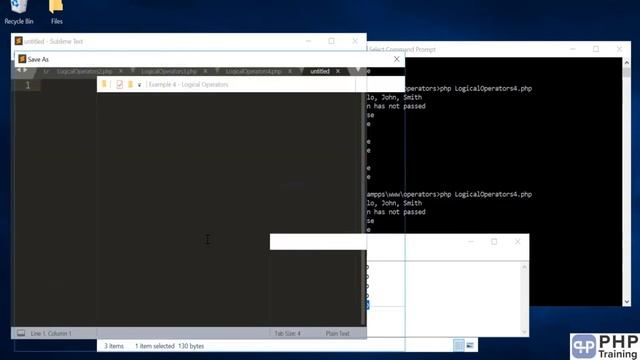The image size is (640, 360).
Task: Click Line 1, Column 1 status indicator
Action: coord(51,333)
